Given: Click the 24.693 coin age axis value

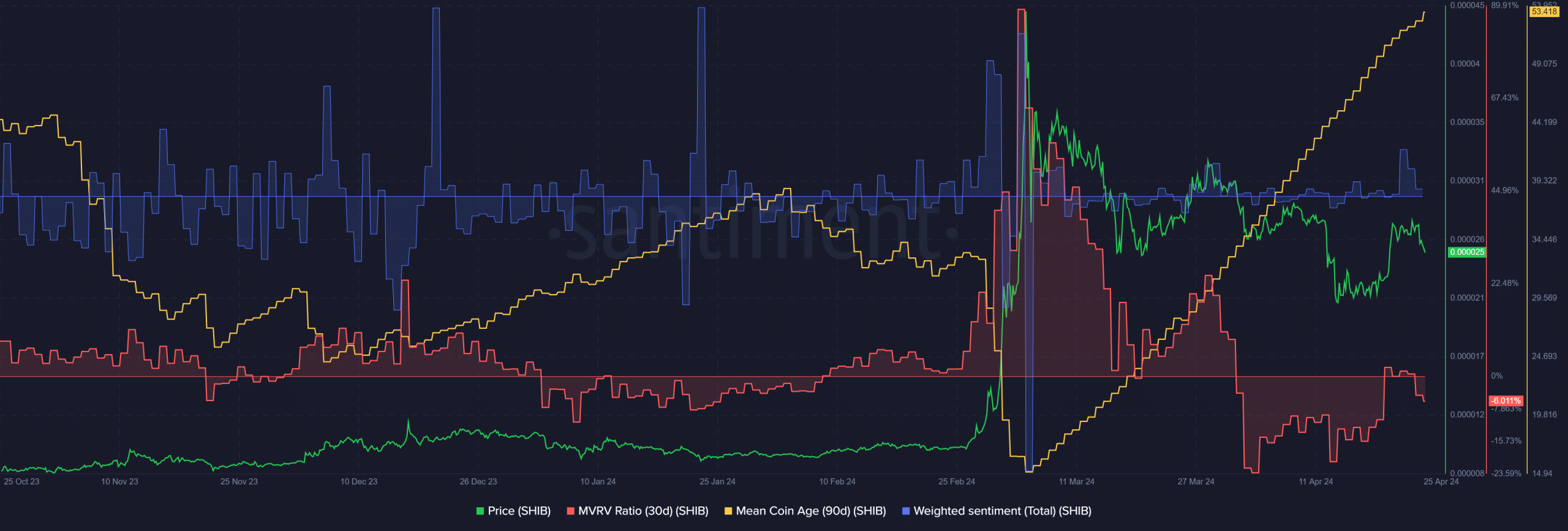Looking at the screenshot, I should click(x=1544, y=356).
